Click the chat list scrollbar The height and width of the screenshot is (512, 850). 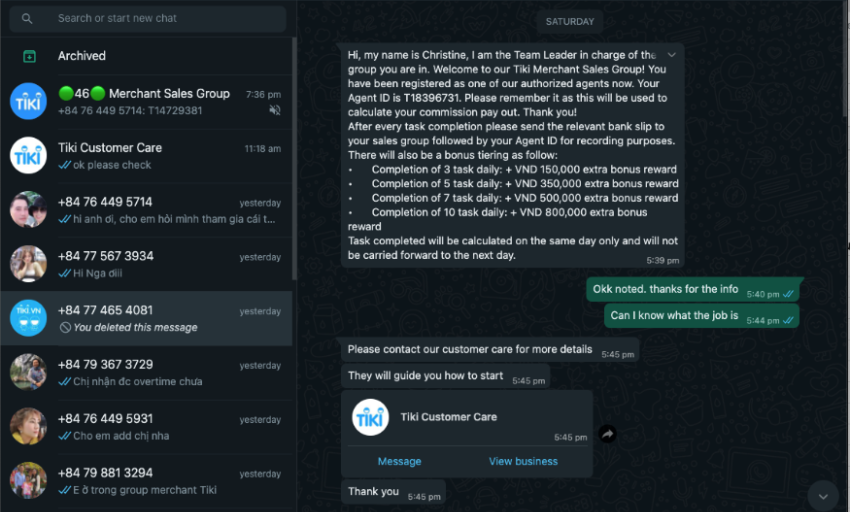(x=294, y=158)
